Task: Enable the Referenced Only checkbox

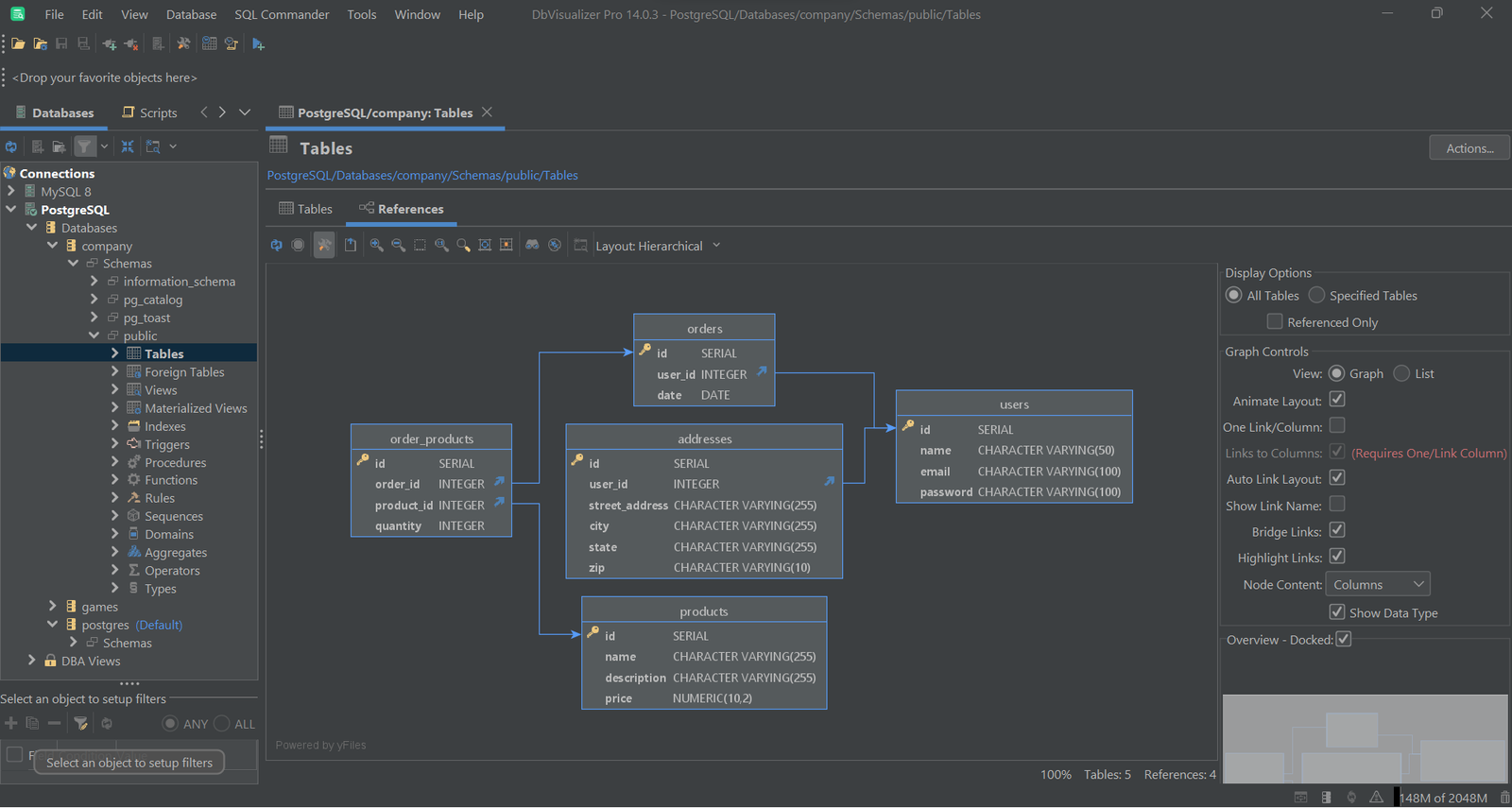Action: [x=1275, y=321]
